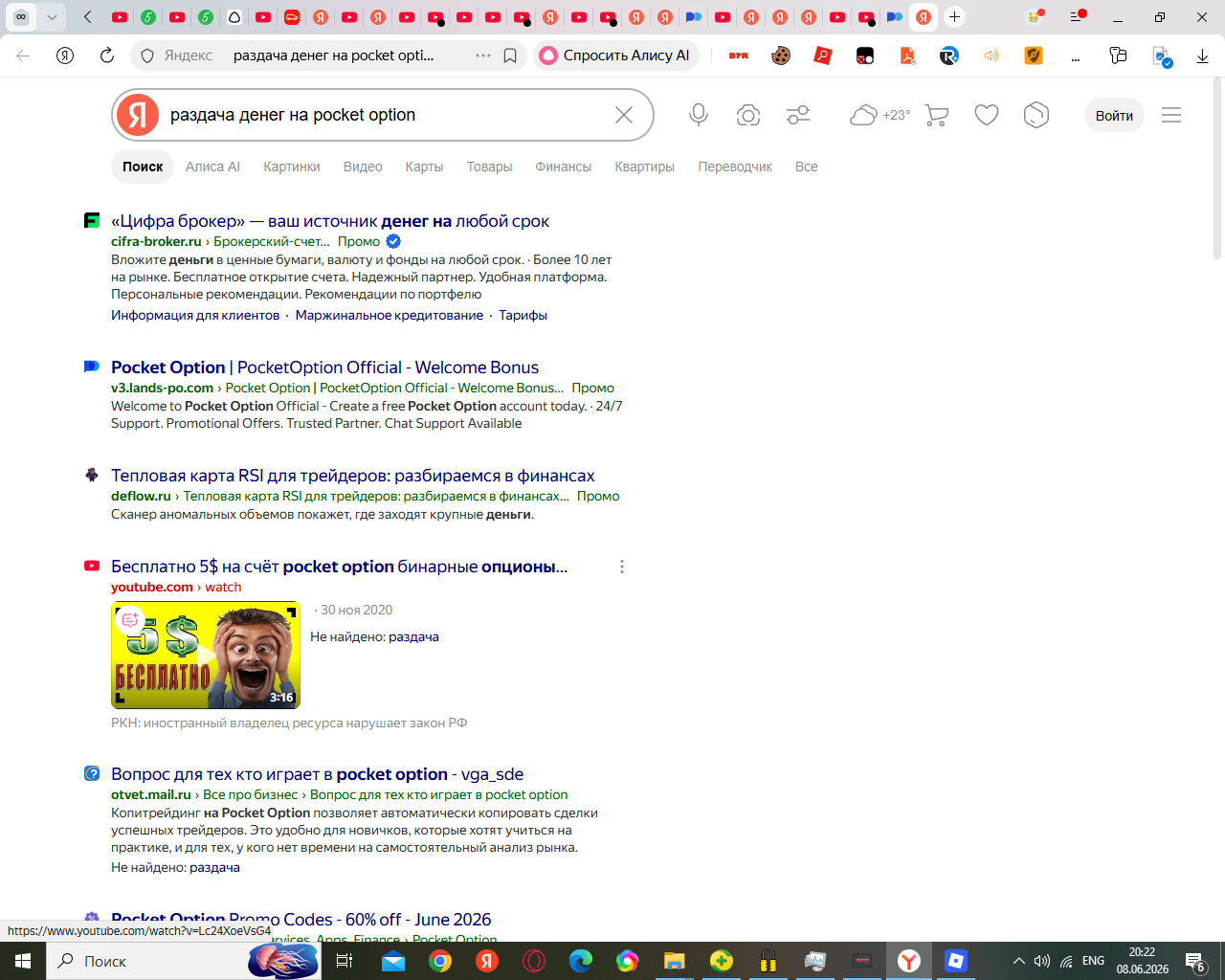Screen dimensions: 1225x980
Task: Open the three-dot menu of the YouTube result
Action: (622, 567)
